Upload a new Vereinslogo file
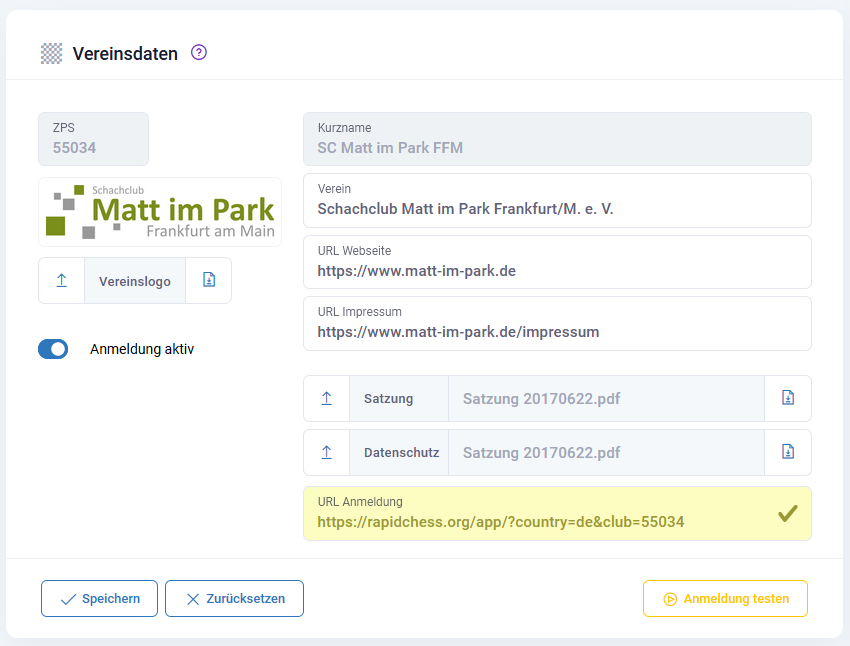Screen dimensions: 850x646 click(x=62, y=281)
